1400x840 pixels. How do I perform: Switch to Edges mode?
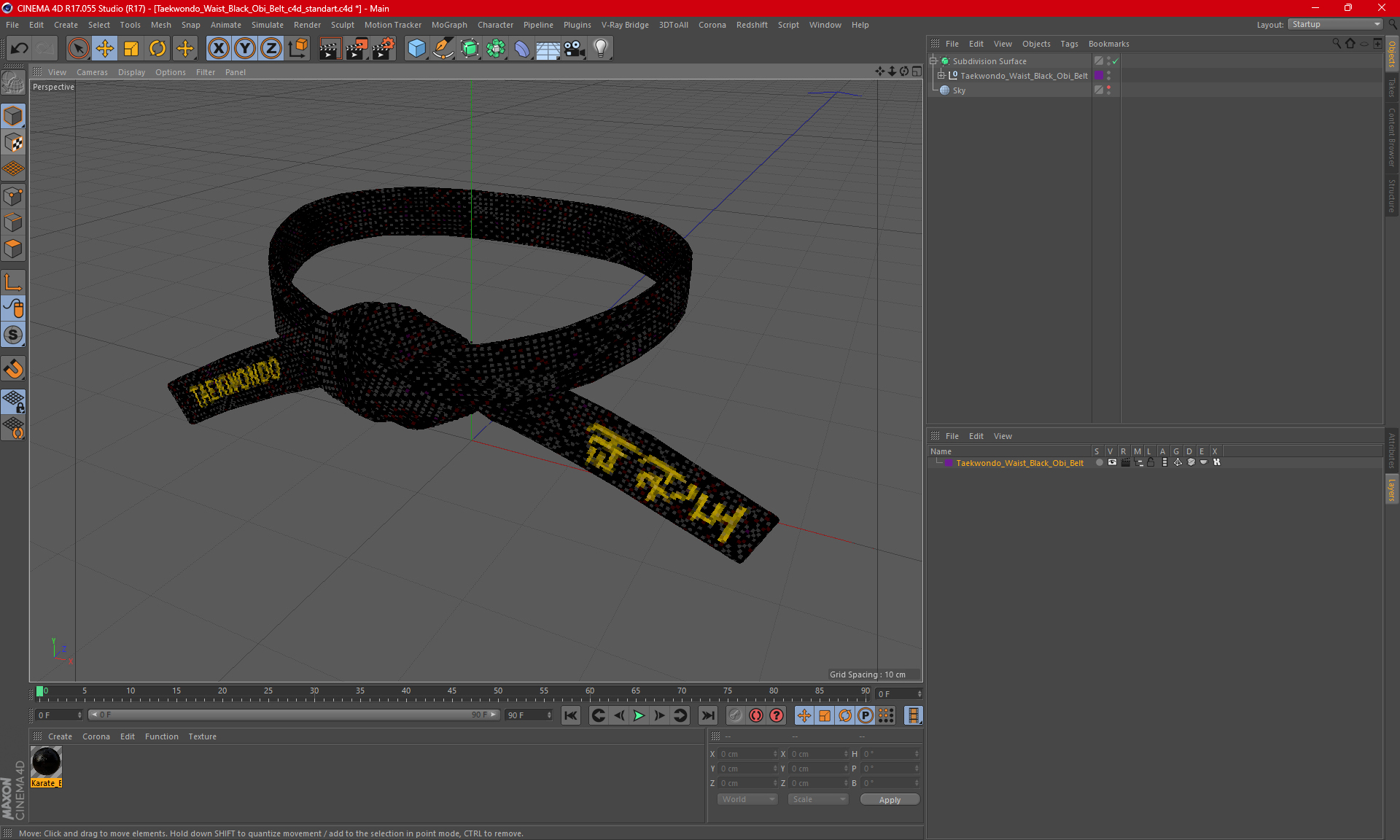click(x=14, y=222)
